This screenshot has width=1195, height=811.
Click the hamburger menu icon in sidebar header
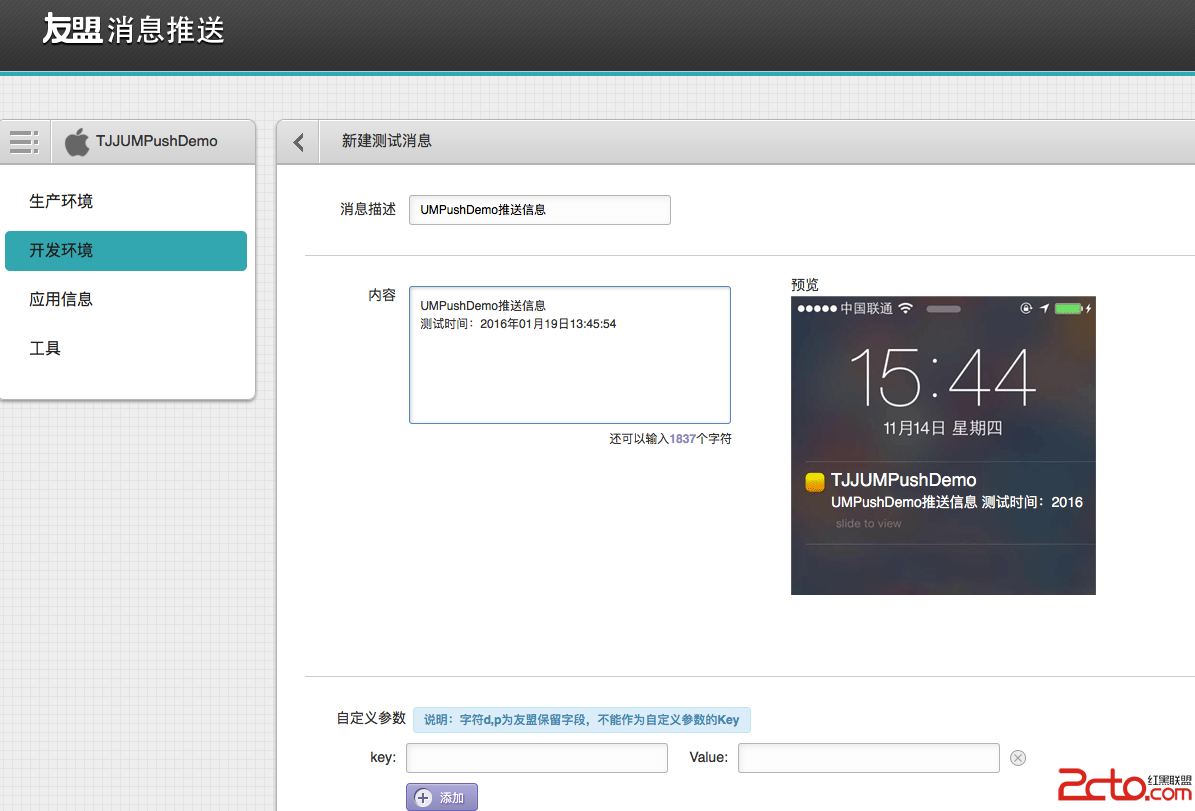point(25,141)
